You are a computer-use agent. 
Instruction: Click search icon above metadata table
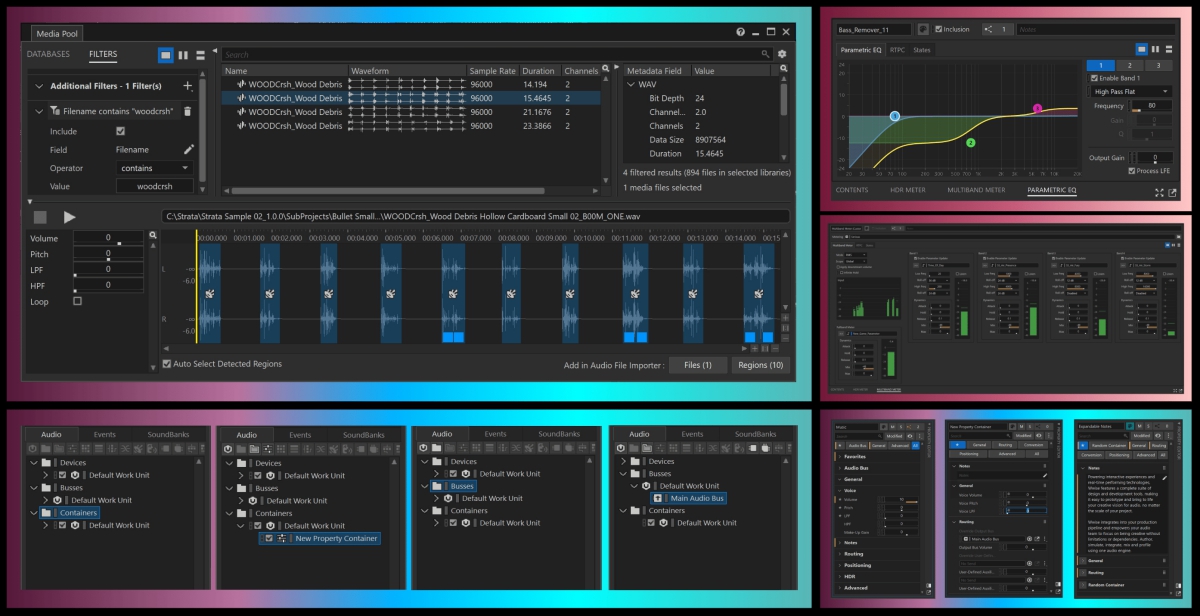pos(782,71)
